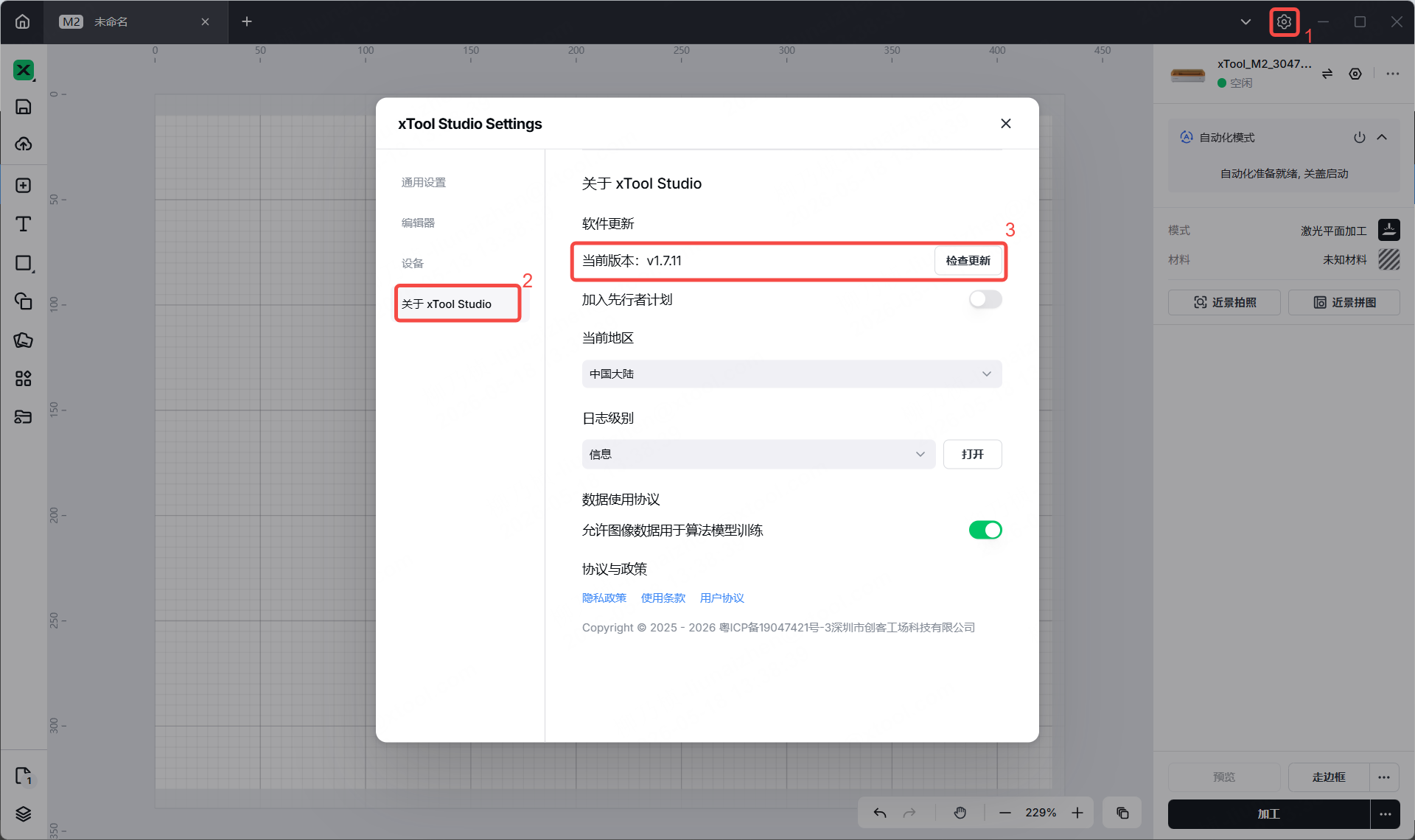Click the duplicate canvas icon
The width and height of the screenshot is (1415, 840).
pos(1122,813)
